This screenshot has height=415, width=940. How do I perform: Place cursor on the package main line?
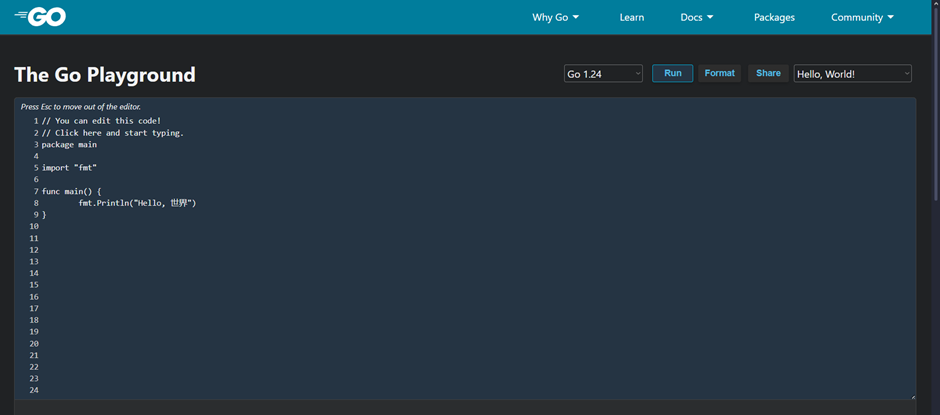click(69, 145)
